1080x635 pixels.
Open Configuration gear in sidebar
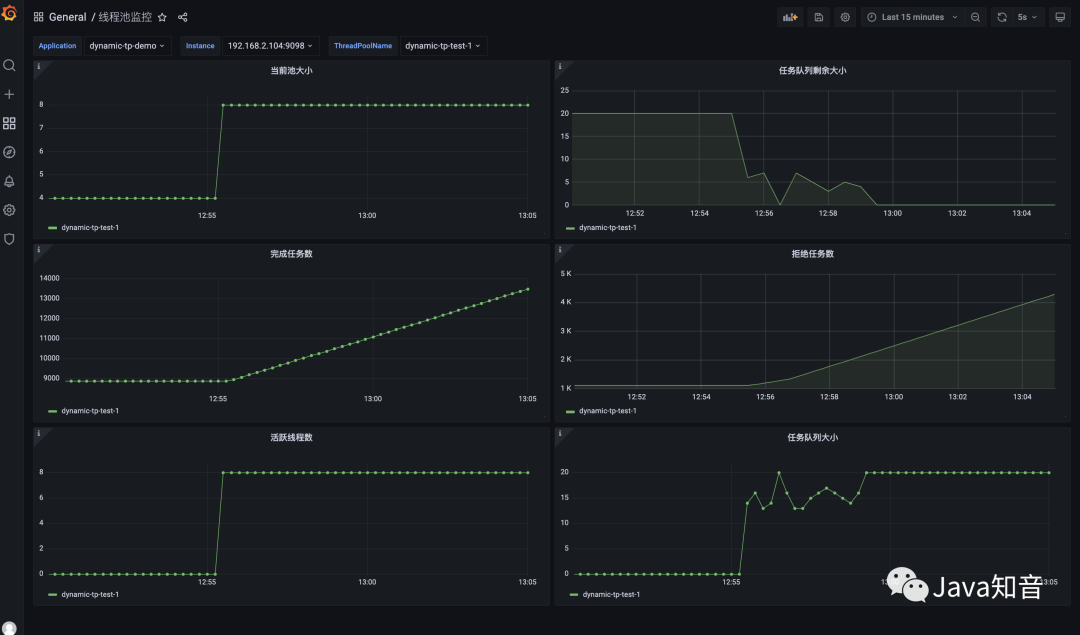(9, 210)
